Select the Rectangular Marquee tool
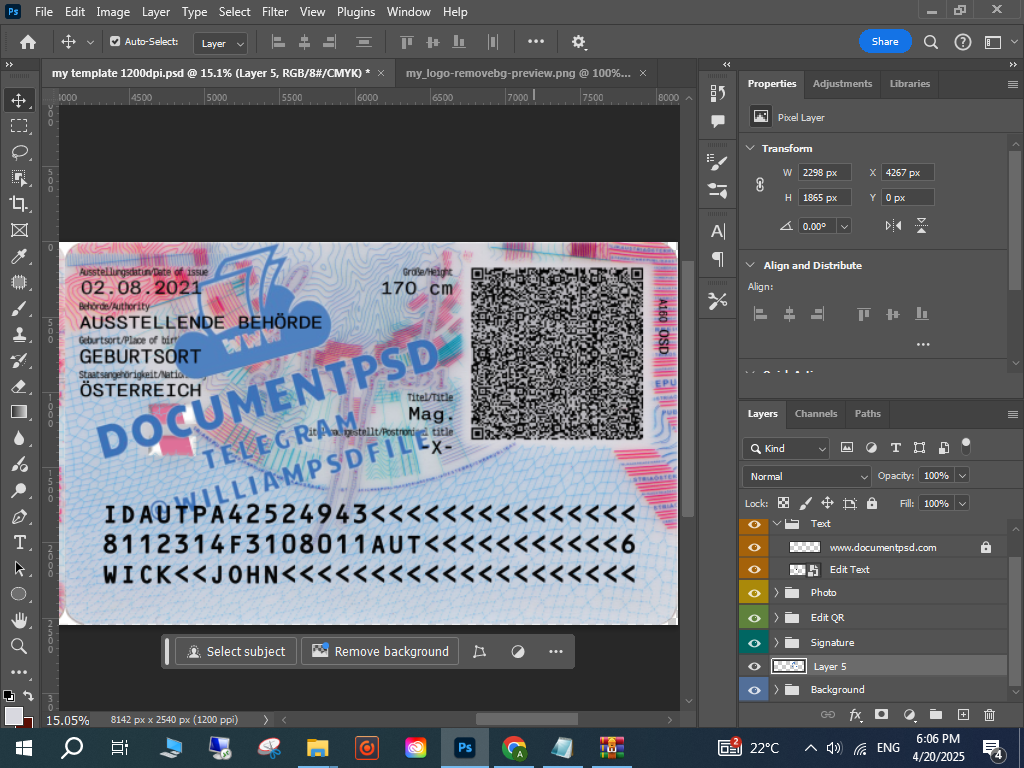Image resolution: width=1024 pixels, height=768 pixels. pyautogui.click(x=19, y=125)
